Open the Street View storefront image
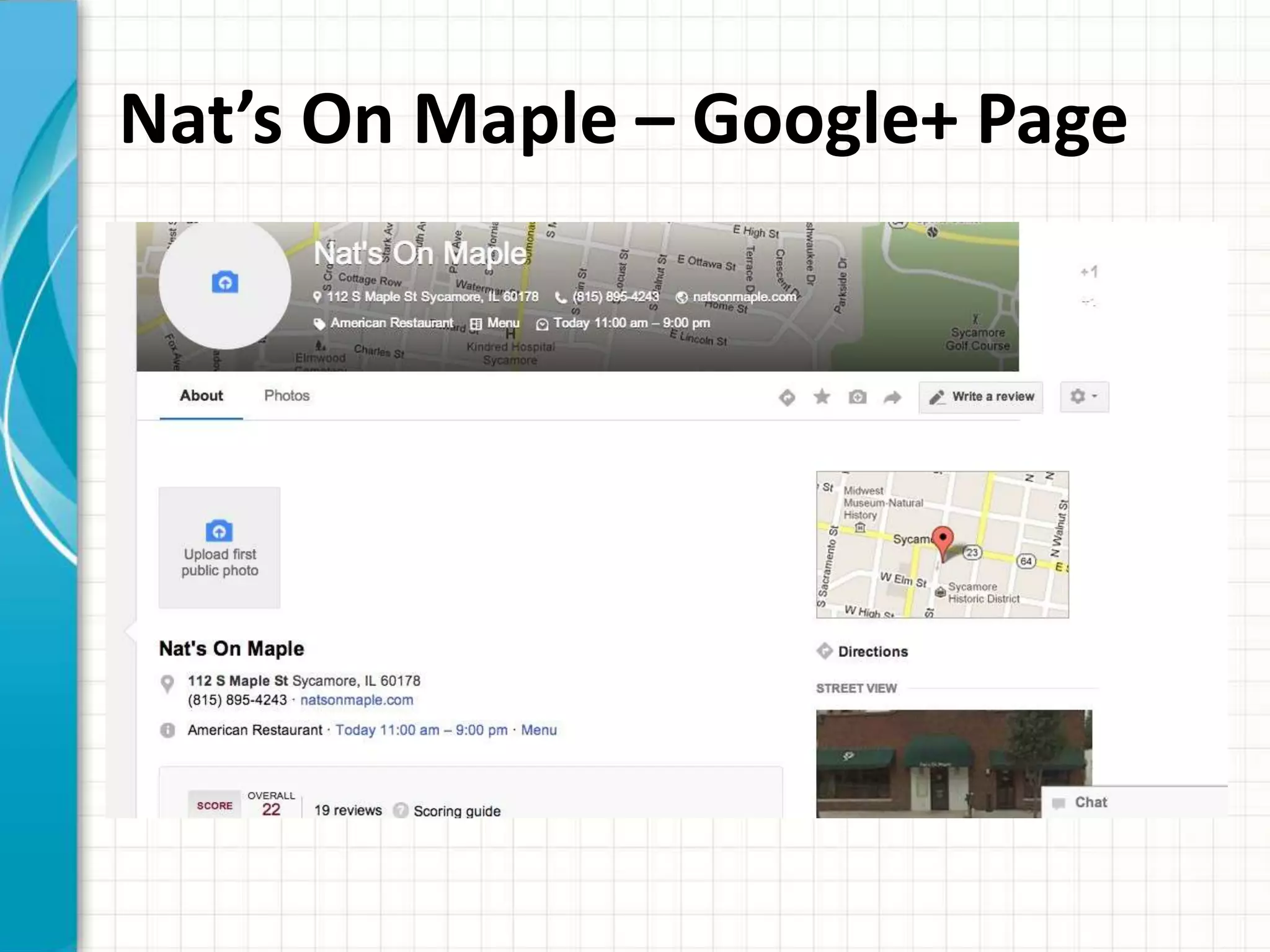The width and height of the screenshot is (1270, 952). coord(954,764)
